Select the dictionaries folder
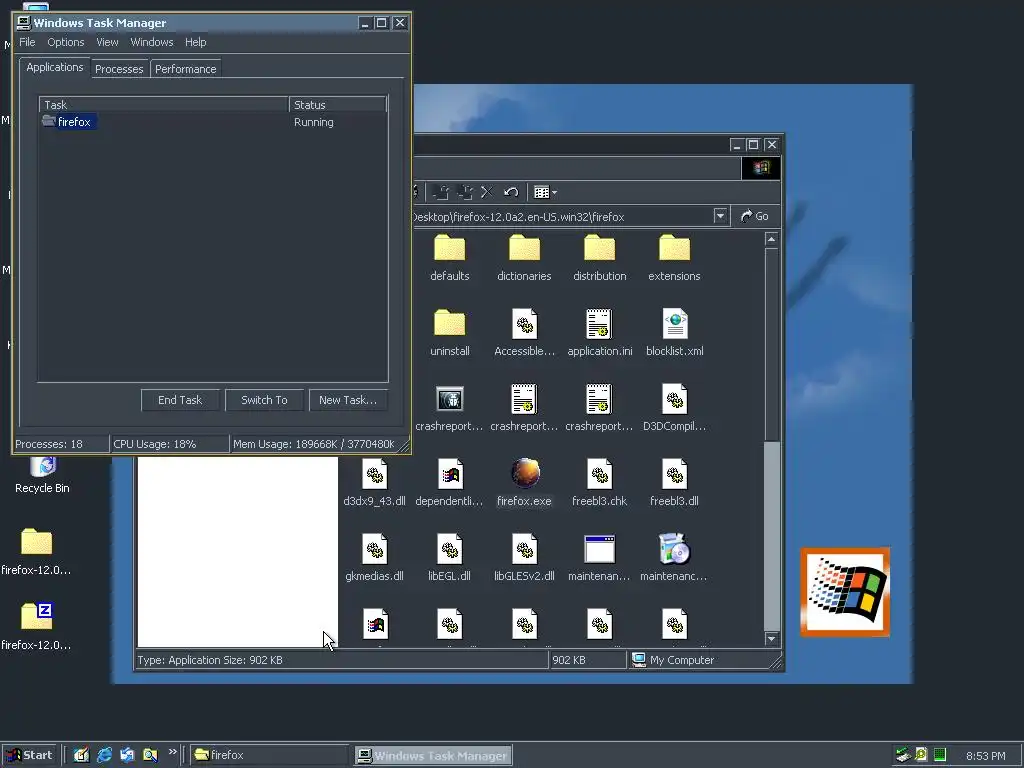The height and width of the screenshot is (768, 1024). [524, 258]
